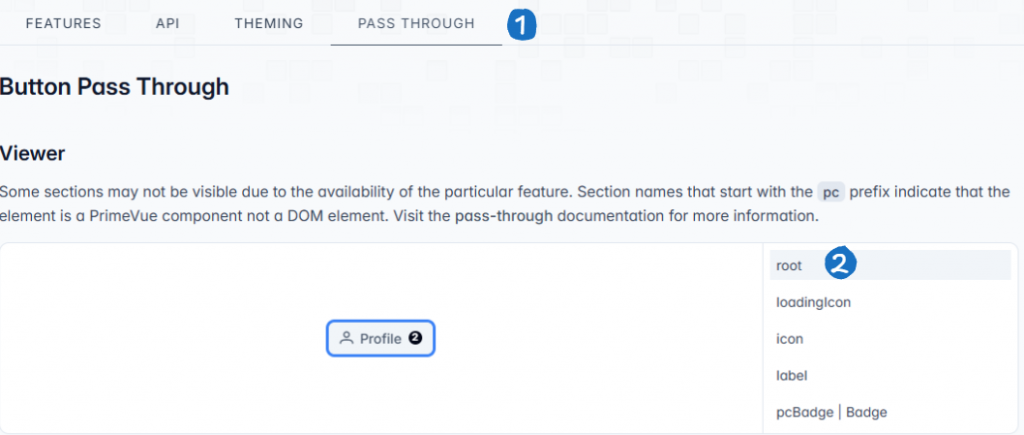Image resolution: width=1024 pixels, height=435 pixels.
Task: Pick the label section entry
Action: point(791,376)
